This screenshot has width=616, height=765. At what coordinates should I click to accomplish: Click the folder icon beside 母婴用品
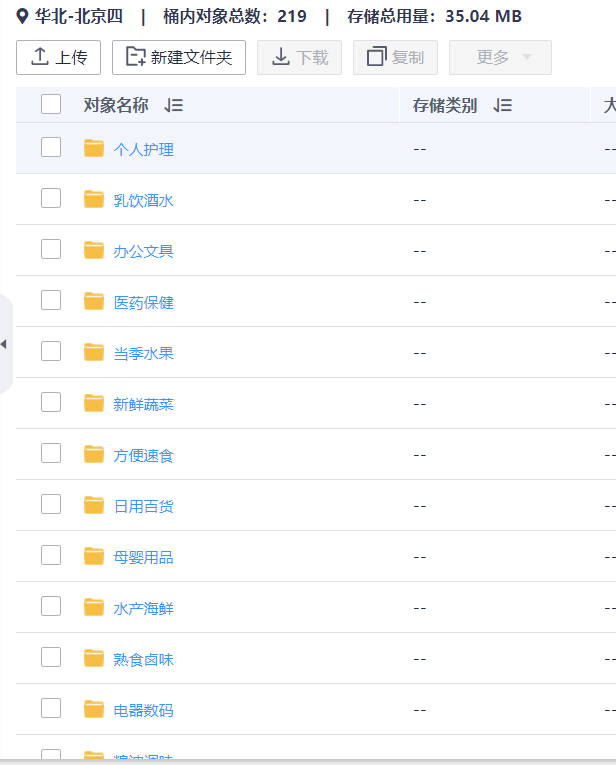coord(94,557)
